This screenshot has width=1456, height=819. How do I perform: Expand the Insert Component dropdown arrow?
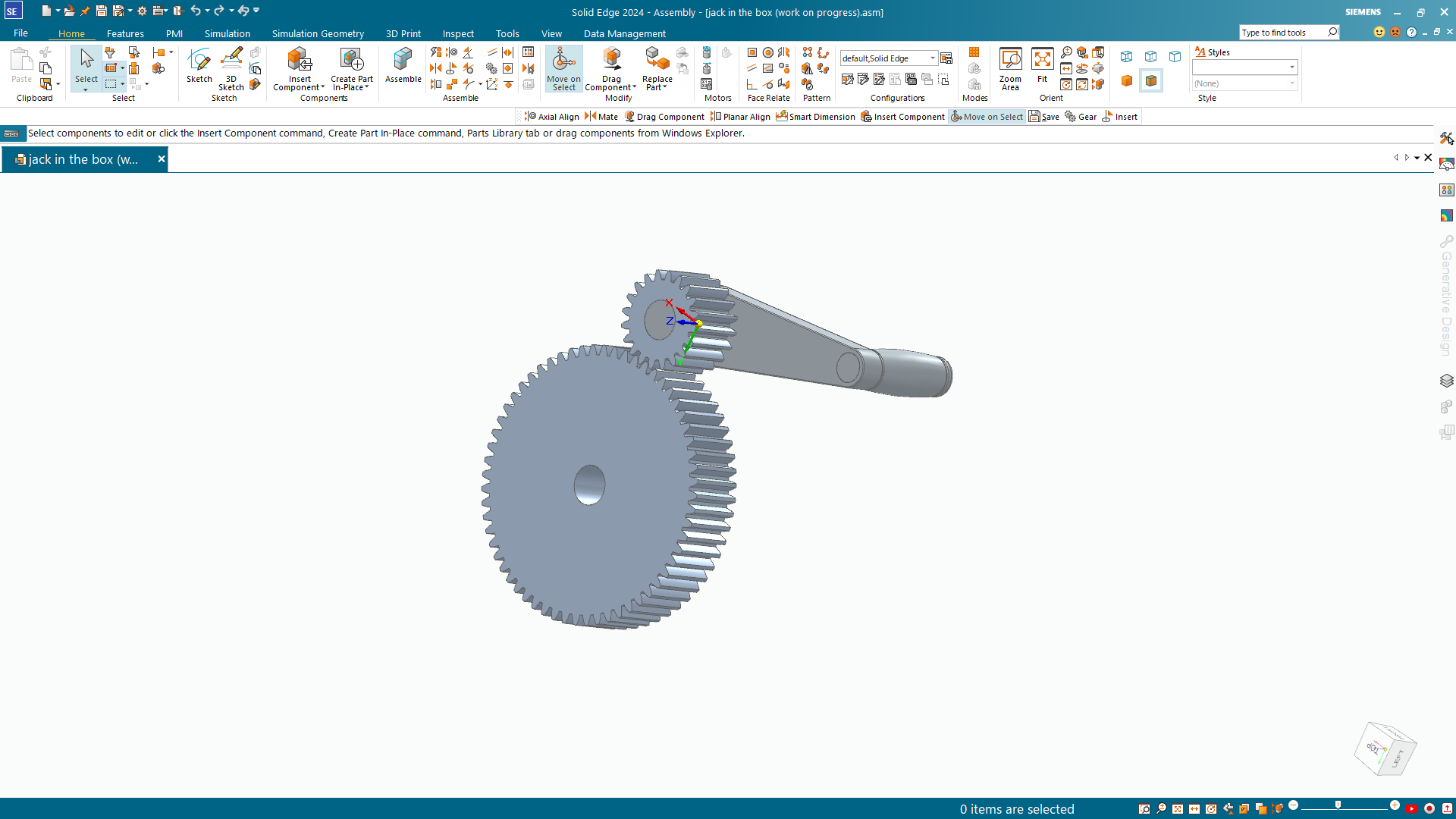[322, 88]
